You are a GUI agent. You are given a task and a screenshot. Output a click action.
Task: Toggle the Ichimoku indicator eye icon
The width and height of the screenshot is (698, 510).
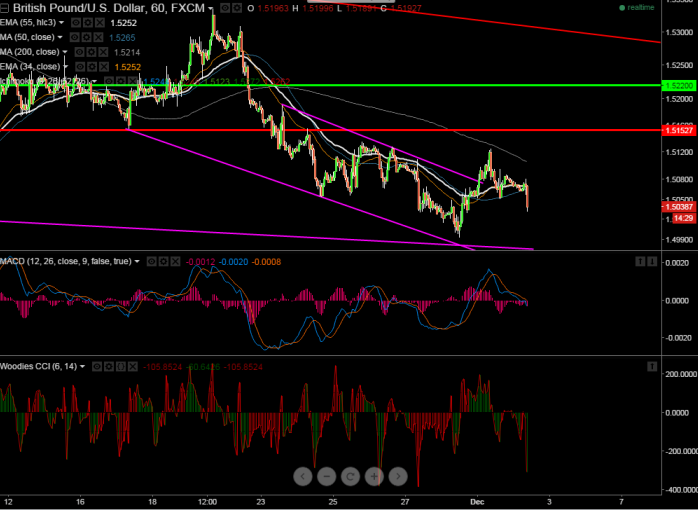(x=109, y=81)
